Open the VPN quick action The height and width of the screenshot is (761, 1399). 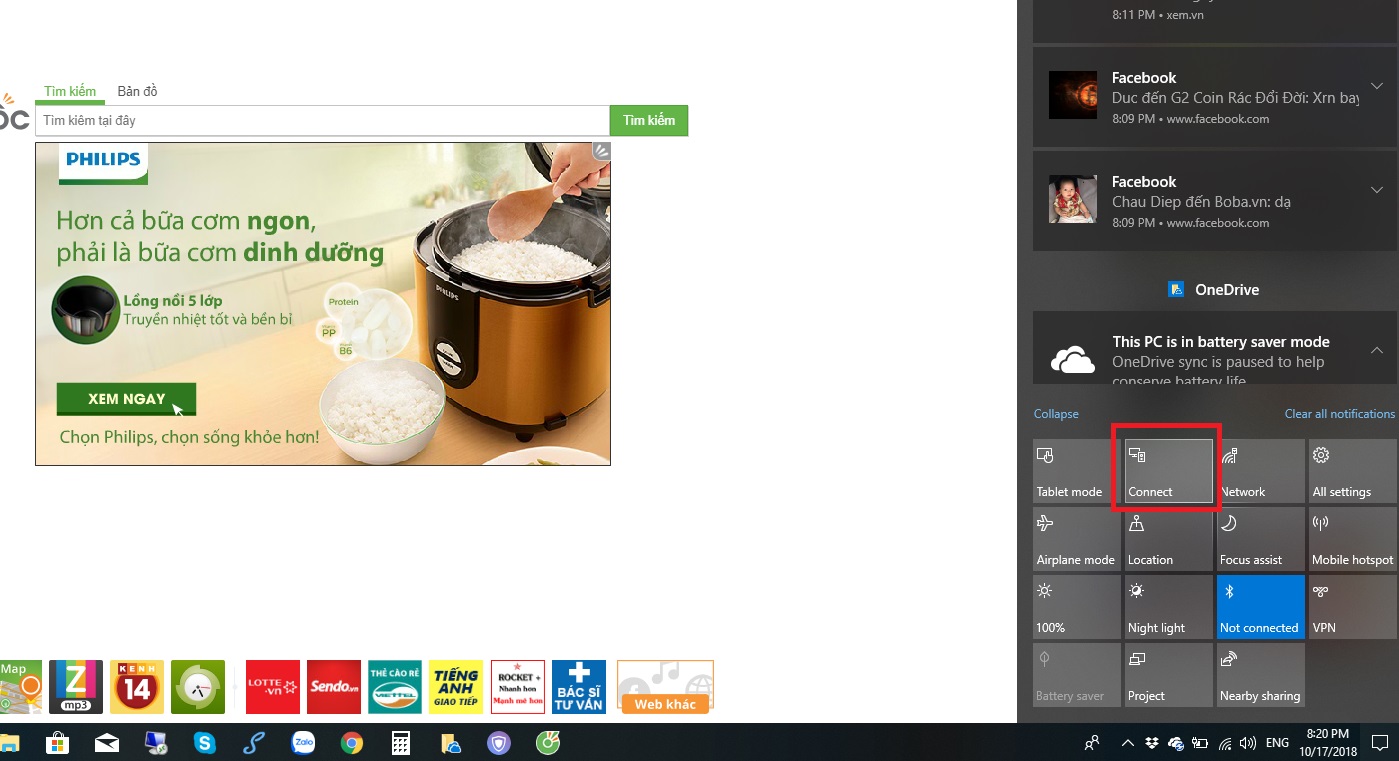point(1352,607)
